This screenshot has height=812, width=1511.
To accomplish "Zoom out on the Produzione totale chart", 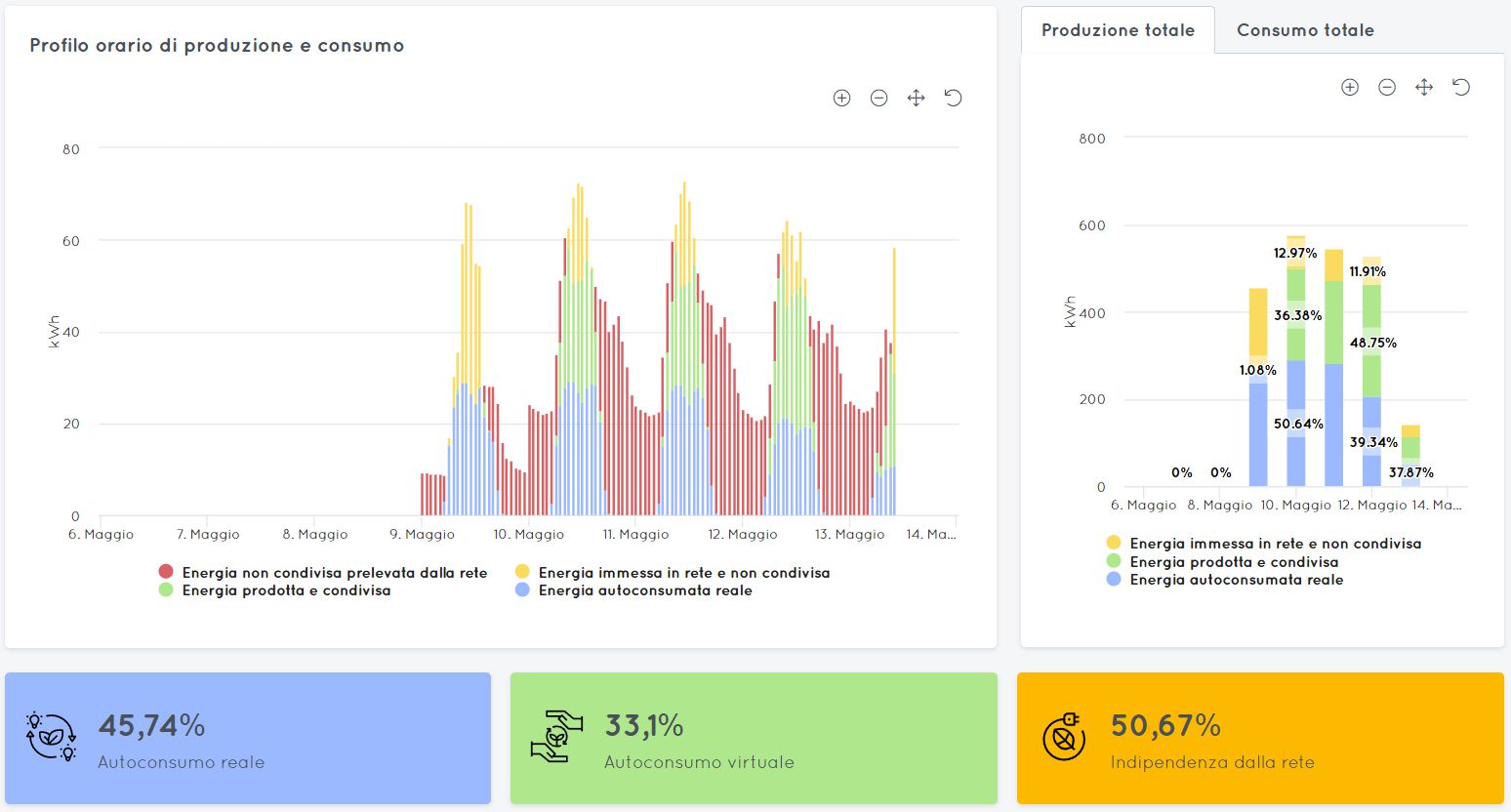I will [1387, 87].
